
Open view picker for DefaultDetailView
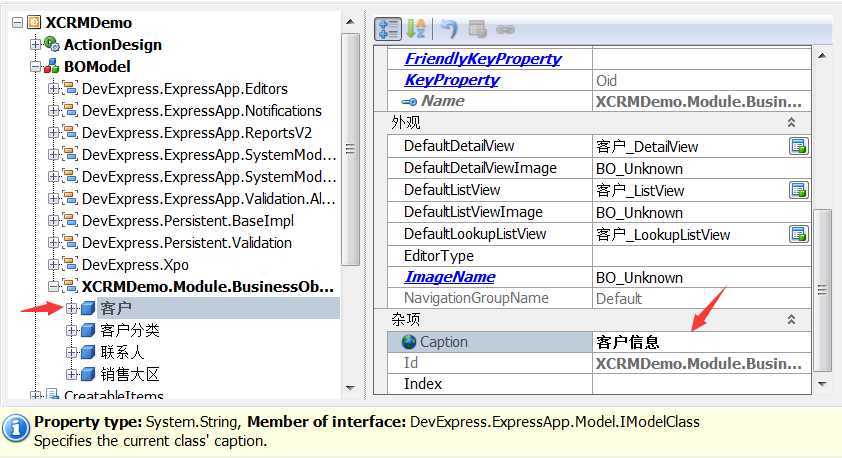[x=799, y=146]
